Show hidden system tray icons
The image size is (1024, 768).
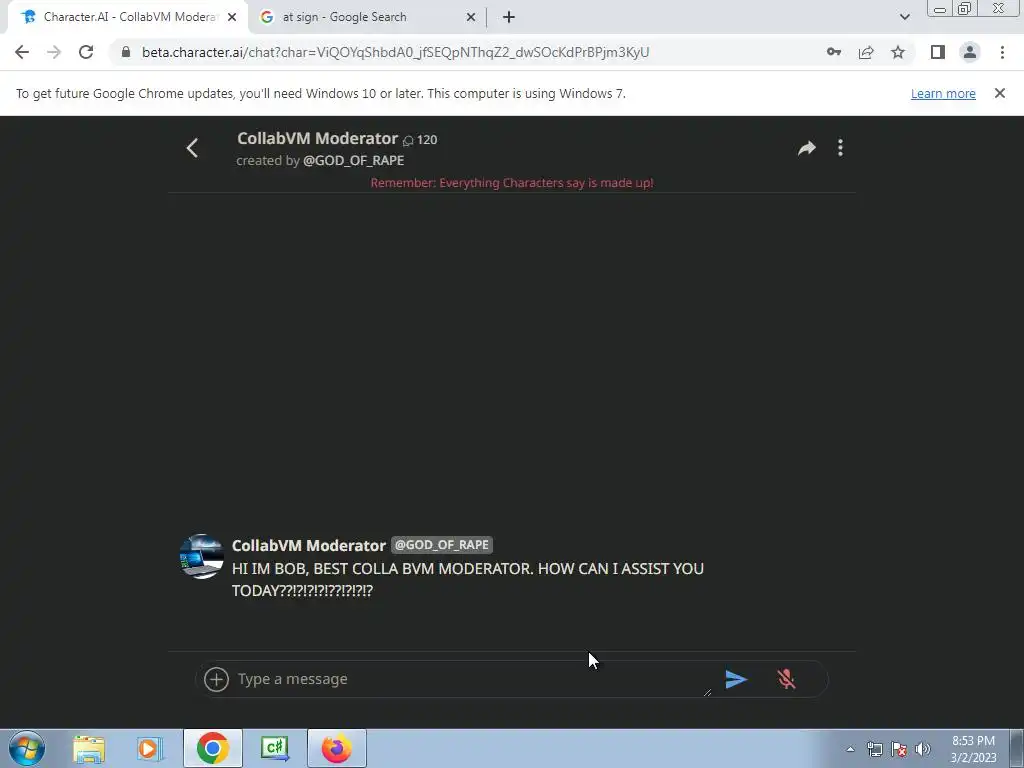pos(850,749)
